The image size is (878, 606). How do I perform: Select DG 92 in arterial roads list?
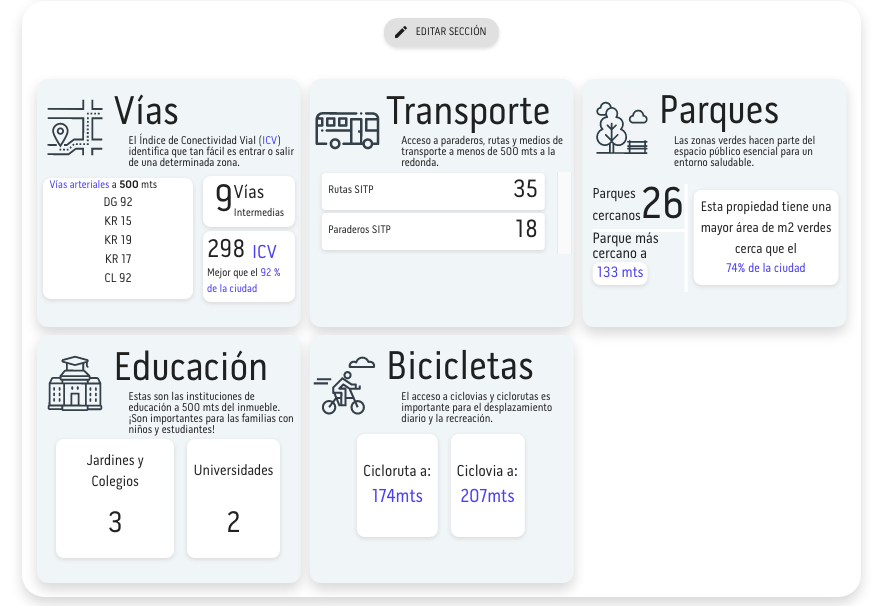(x=118, y=202)
